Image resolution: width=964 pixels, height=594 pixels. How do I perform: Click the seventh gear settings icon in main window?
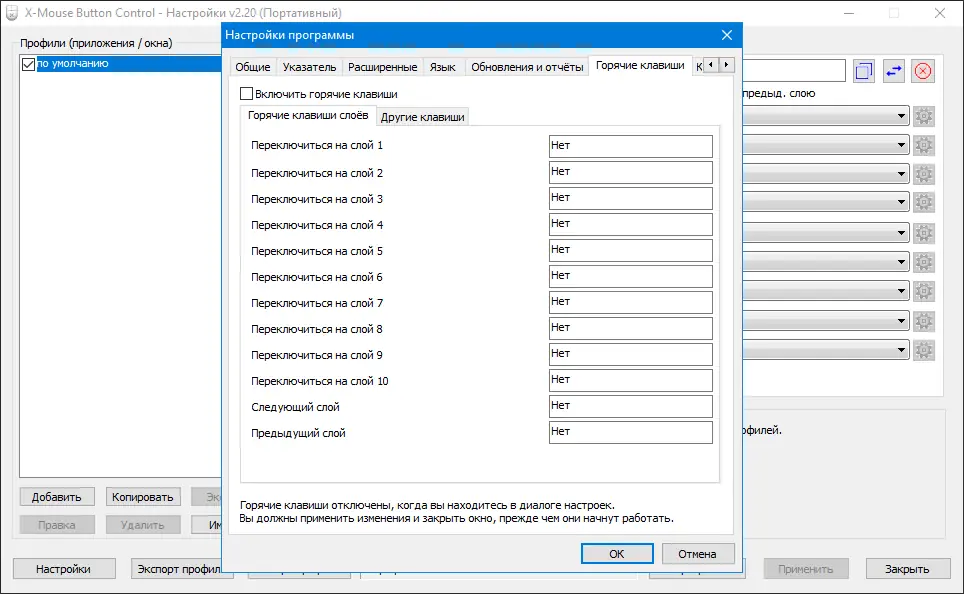923,291
